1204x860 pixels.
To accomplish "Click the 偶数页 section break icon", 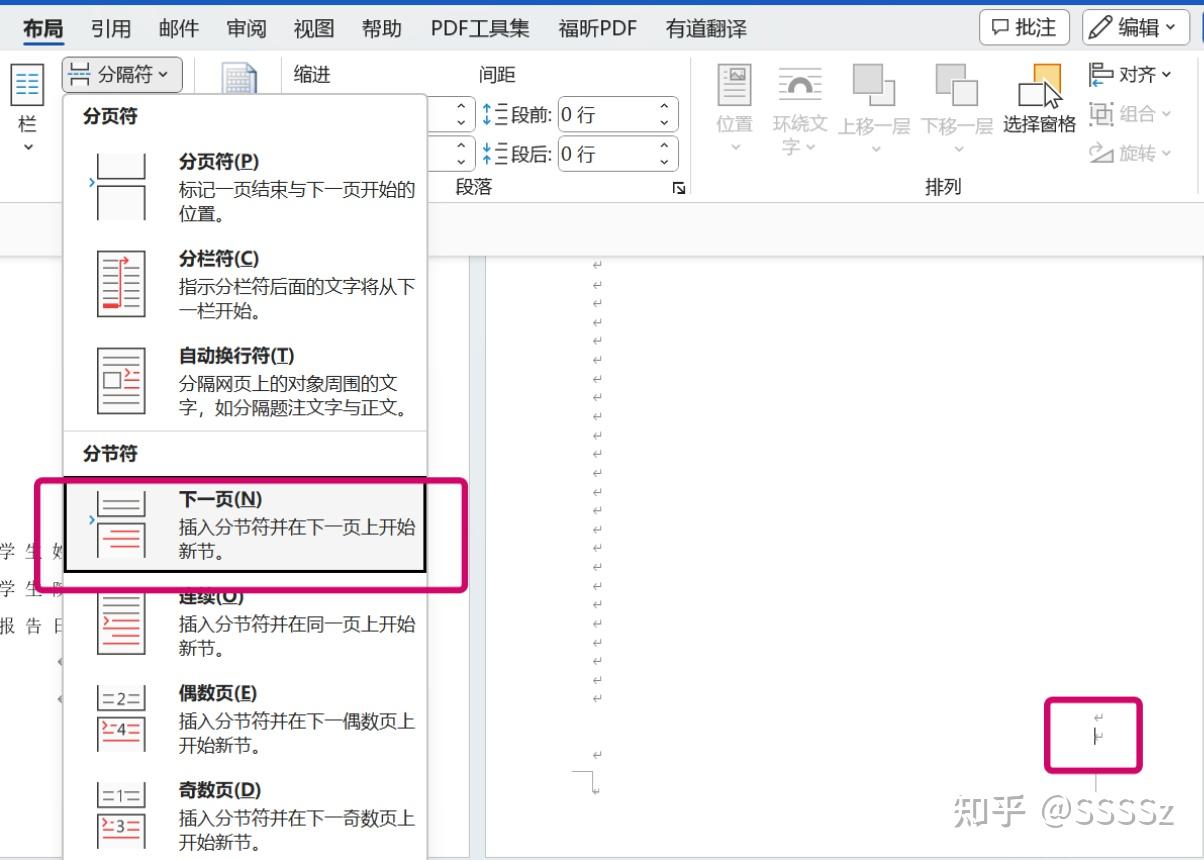I will 121,718.
